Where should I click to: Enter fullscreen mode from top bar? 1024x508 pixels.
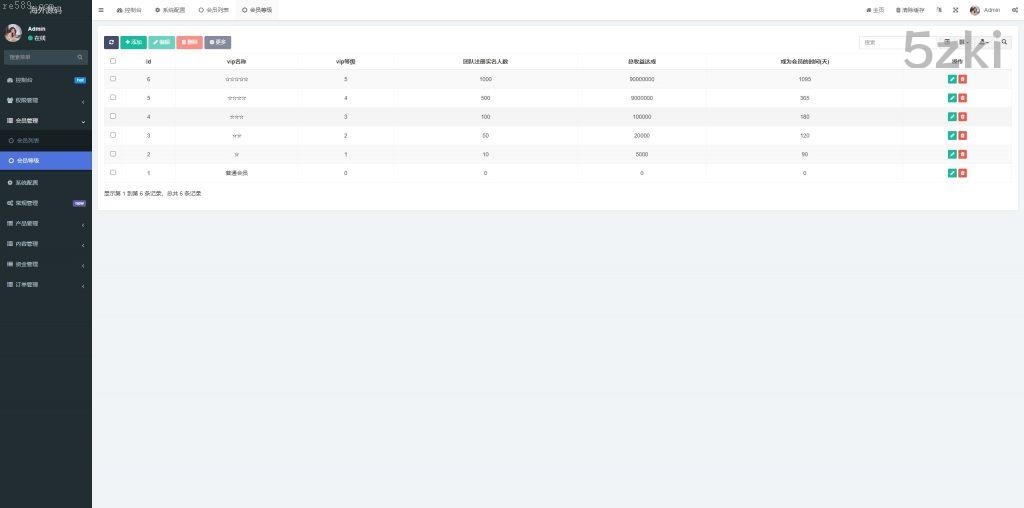tap(955, 10)
